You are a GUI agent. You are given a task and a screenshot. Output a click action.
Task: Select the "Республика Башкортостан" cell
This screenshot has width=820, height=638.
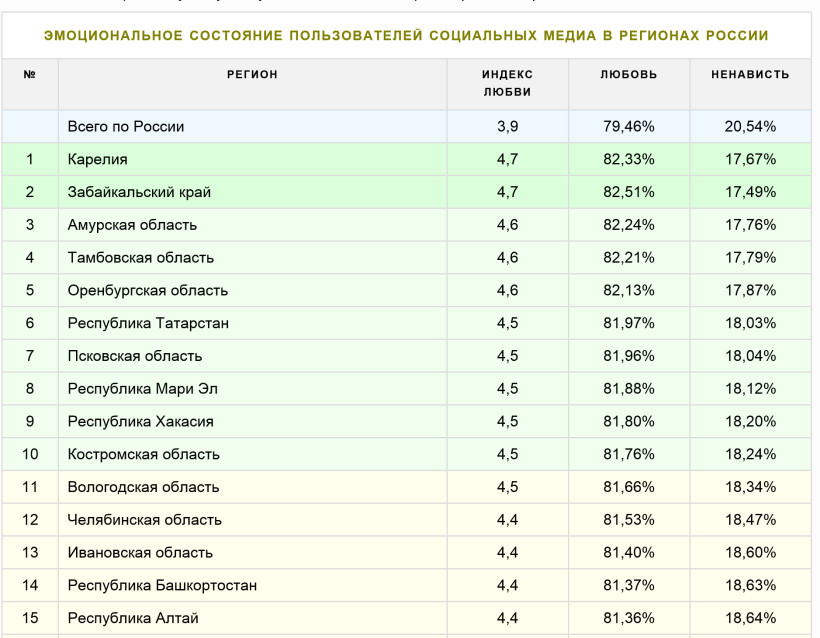162,585
